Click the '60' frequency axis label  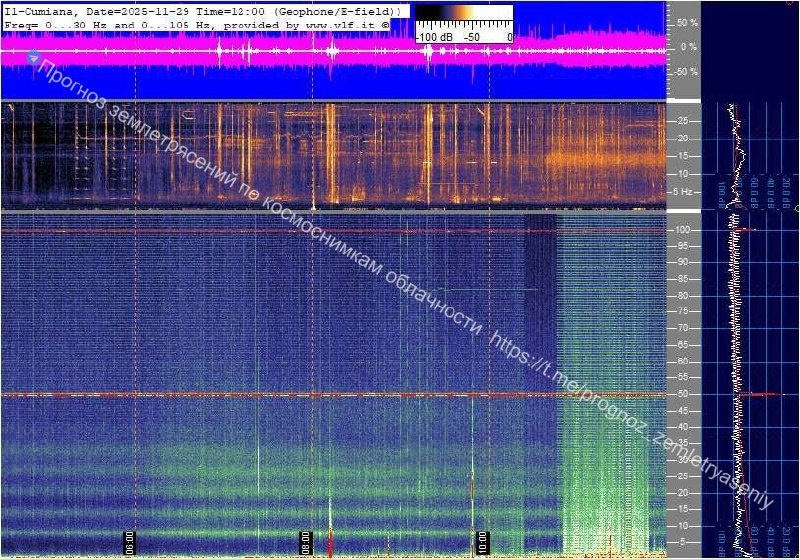(x=683, y=361)
